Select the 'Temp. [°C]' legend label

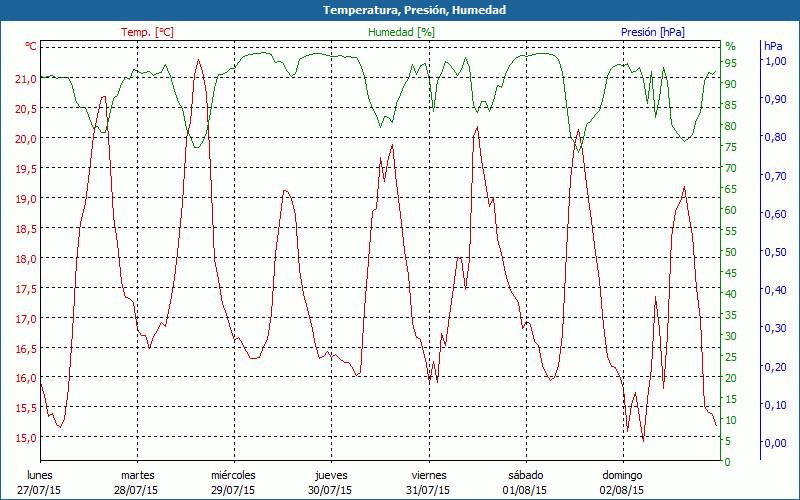147,32
